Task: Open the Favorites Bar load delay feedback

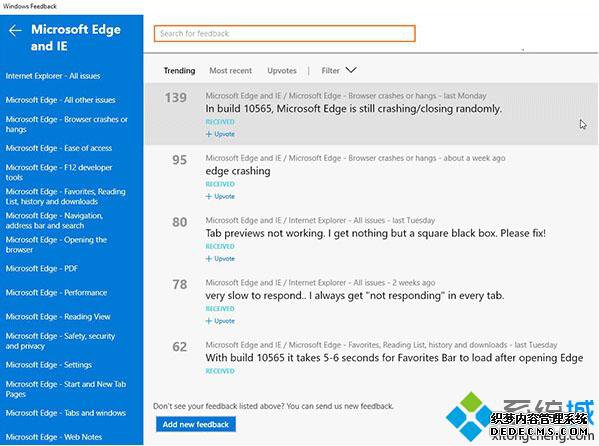Action: pos(394,358)
